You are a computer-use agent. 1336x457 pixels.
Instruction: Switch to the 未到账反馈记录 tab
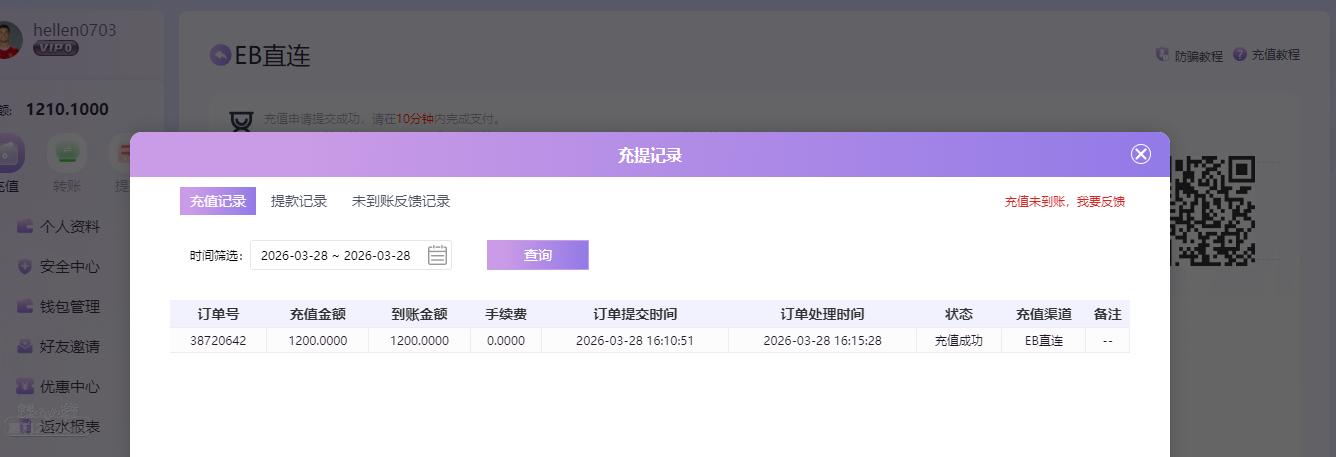(x=400, y=201)
